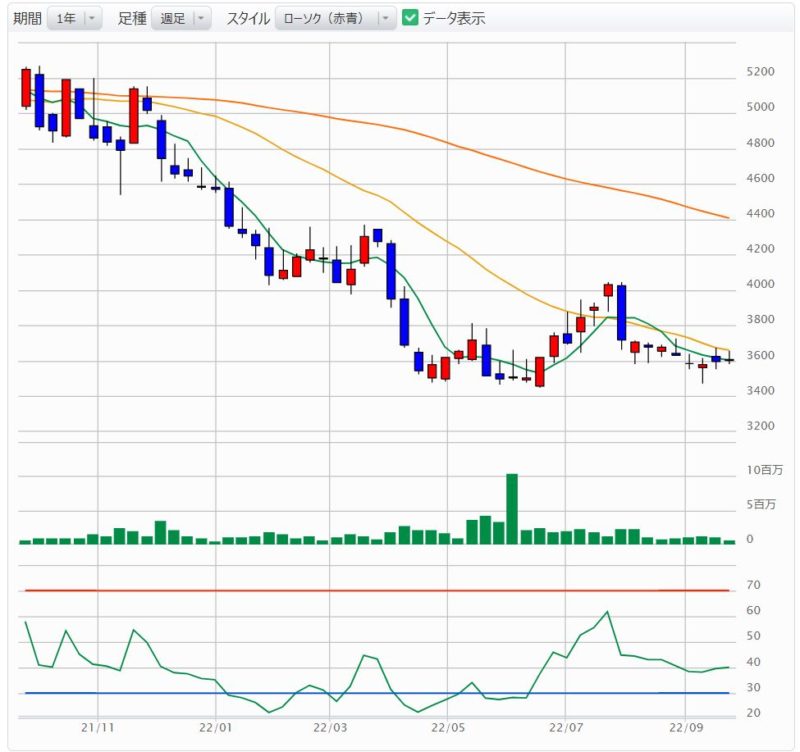Click the large blue candlestick near price 4000
This screenshot has height=752, width=800.
click(x=622, y=312)
